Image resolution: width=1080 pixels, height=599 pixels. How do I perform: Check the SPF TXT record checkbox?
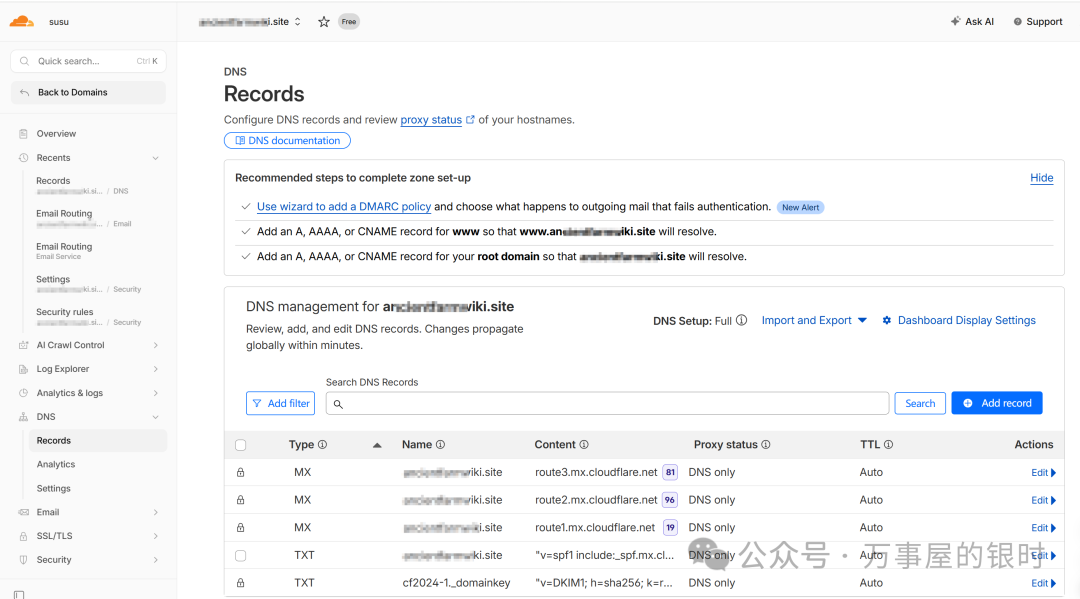point(240,555)
